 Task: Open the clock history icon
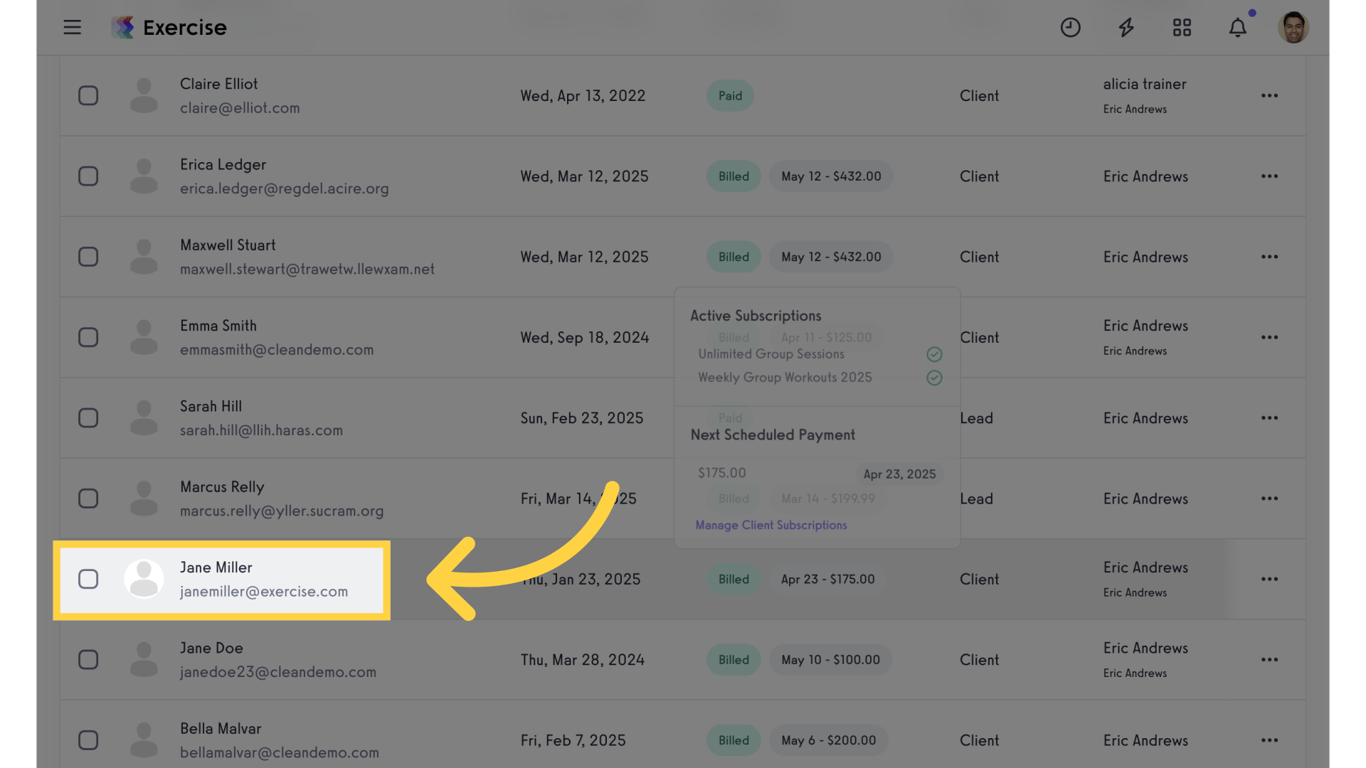1070,28
